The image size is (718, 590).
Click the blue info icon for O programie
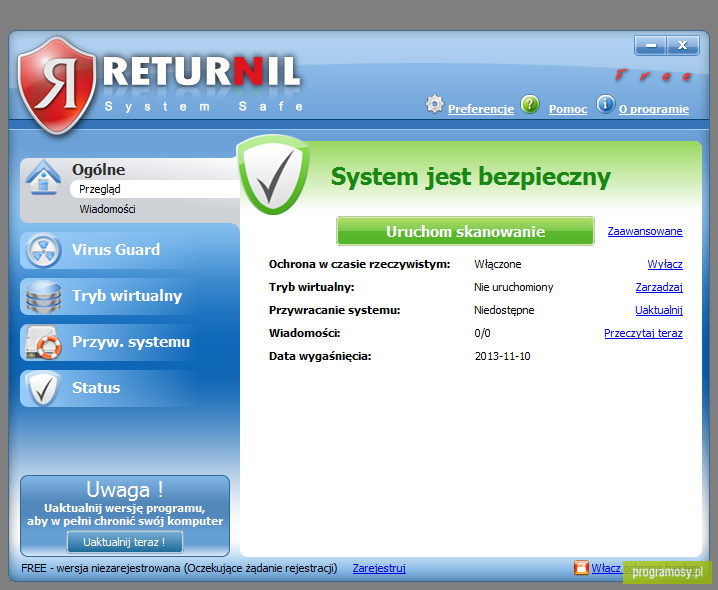pos(605,104)
